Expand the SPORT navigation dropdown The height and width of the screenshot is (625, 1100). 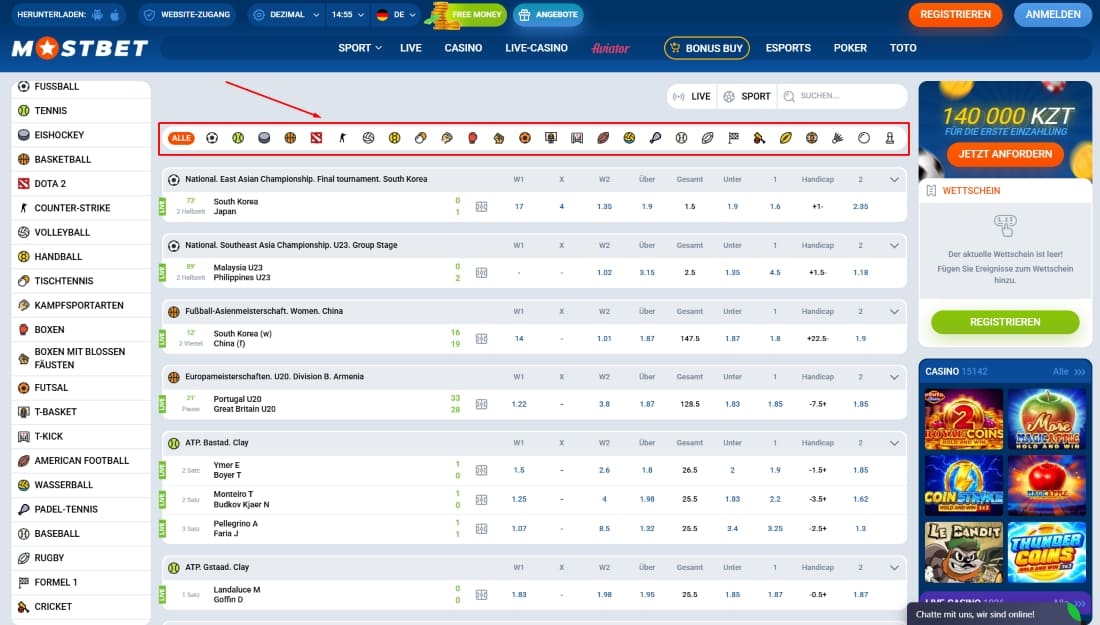pos(360,48)
